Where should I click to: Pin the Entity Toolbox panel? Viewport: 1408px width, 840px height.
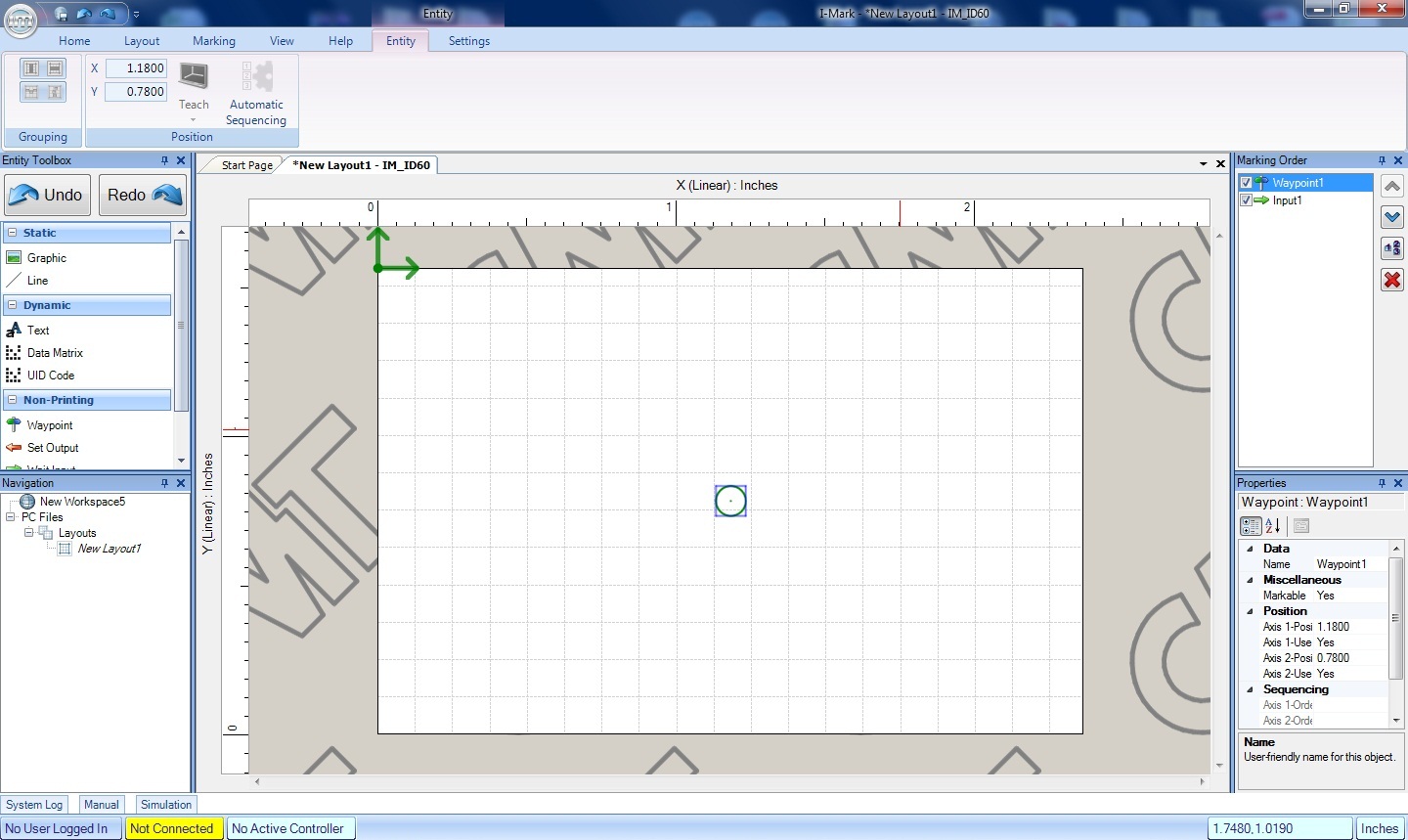tap(164, 160)
